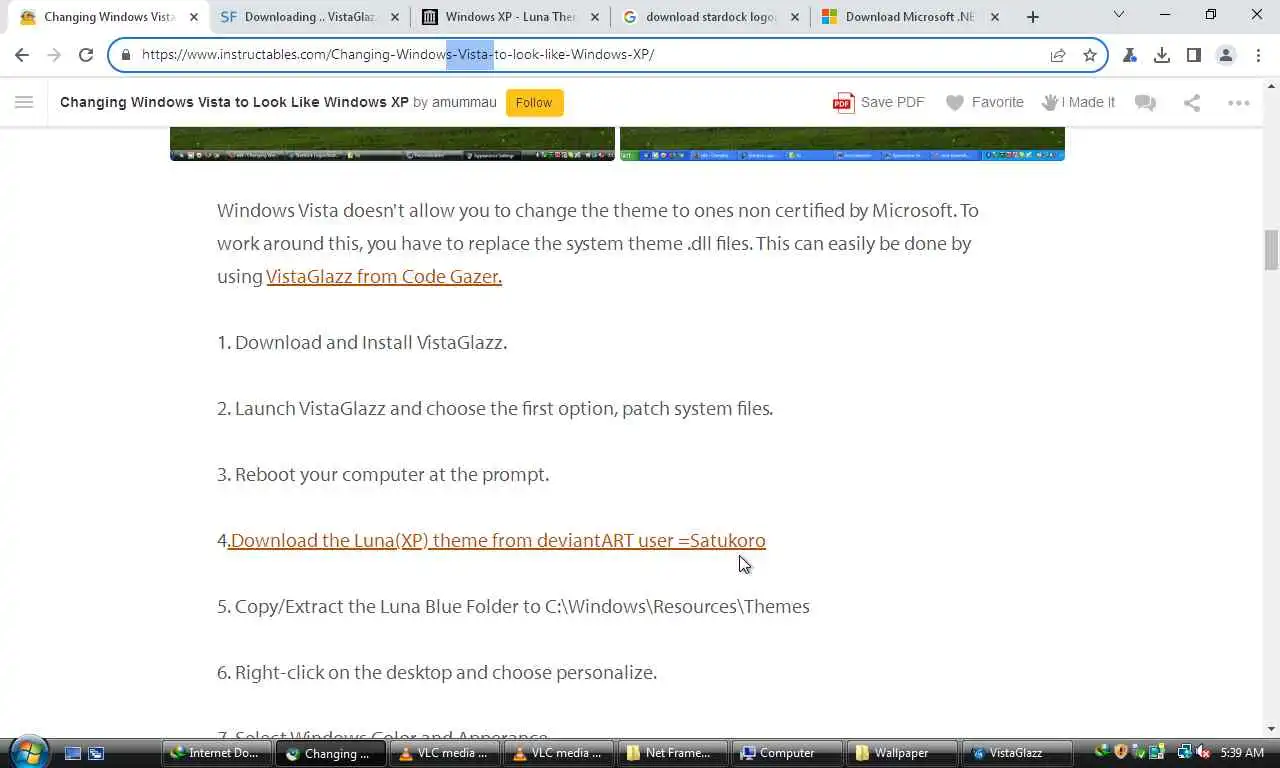Screen dimensions: 1280x768
Task: Close the Downloading VistaGlazz tab
Action: 395,17
